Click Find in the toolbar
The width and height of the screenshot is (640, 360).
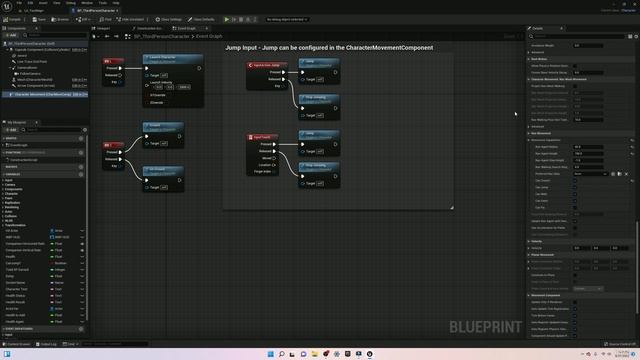click(105, 19)
